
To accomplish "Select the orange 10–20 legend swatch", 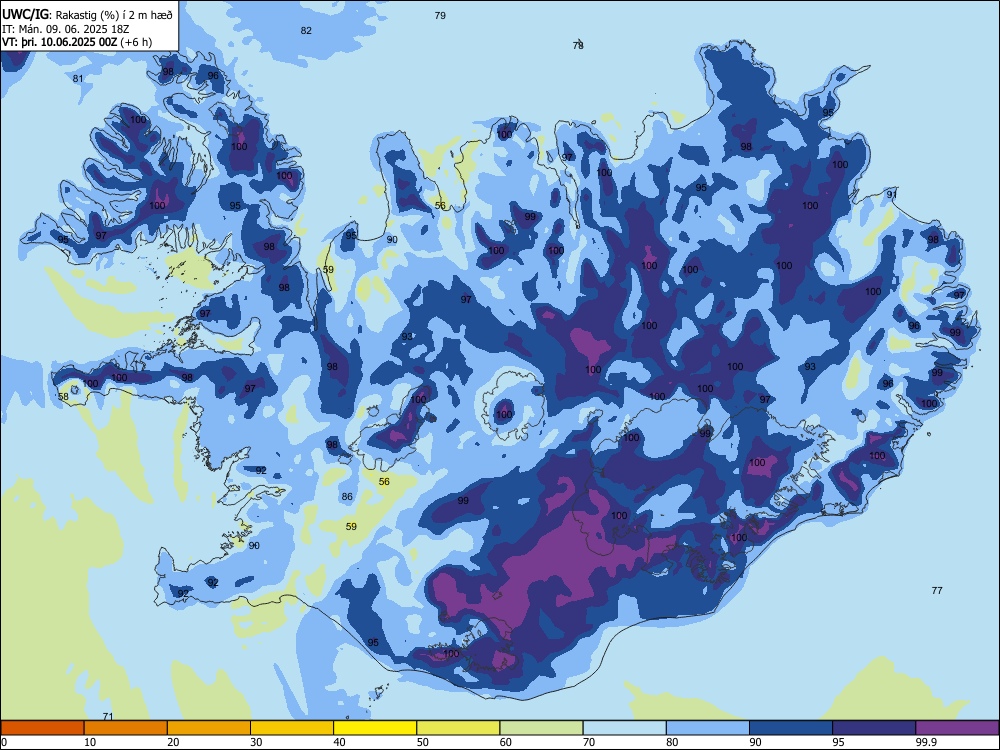I will pyautogui.click(x=126, y=728).
